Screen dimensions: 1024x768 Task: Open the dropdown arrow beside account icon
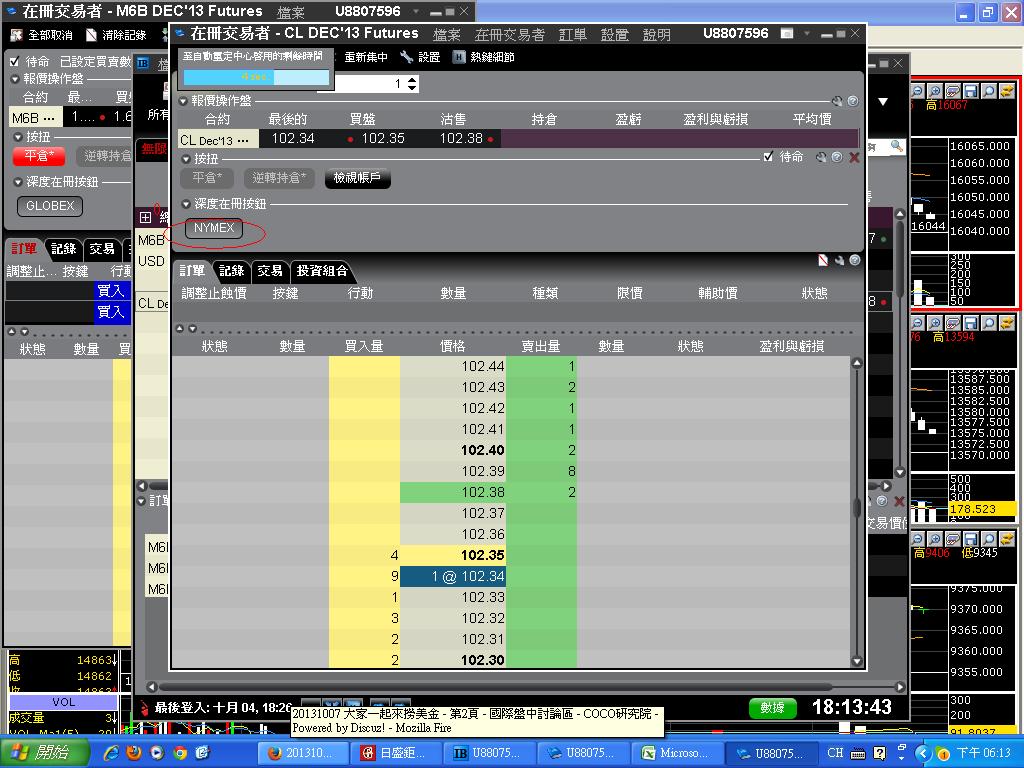tap(807, 33)
